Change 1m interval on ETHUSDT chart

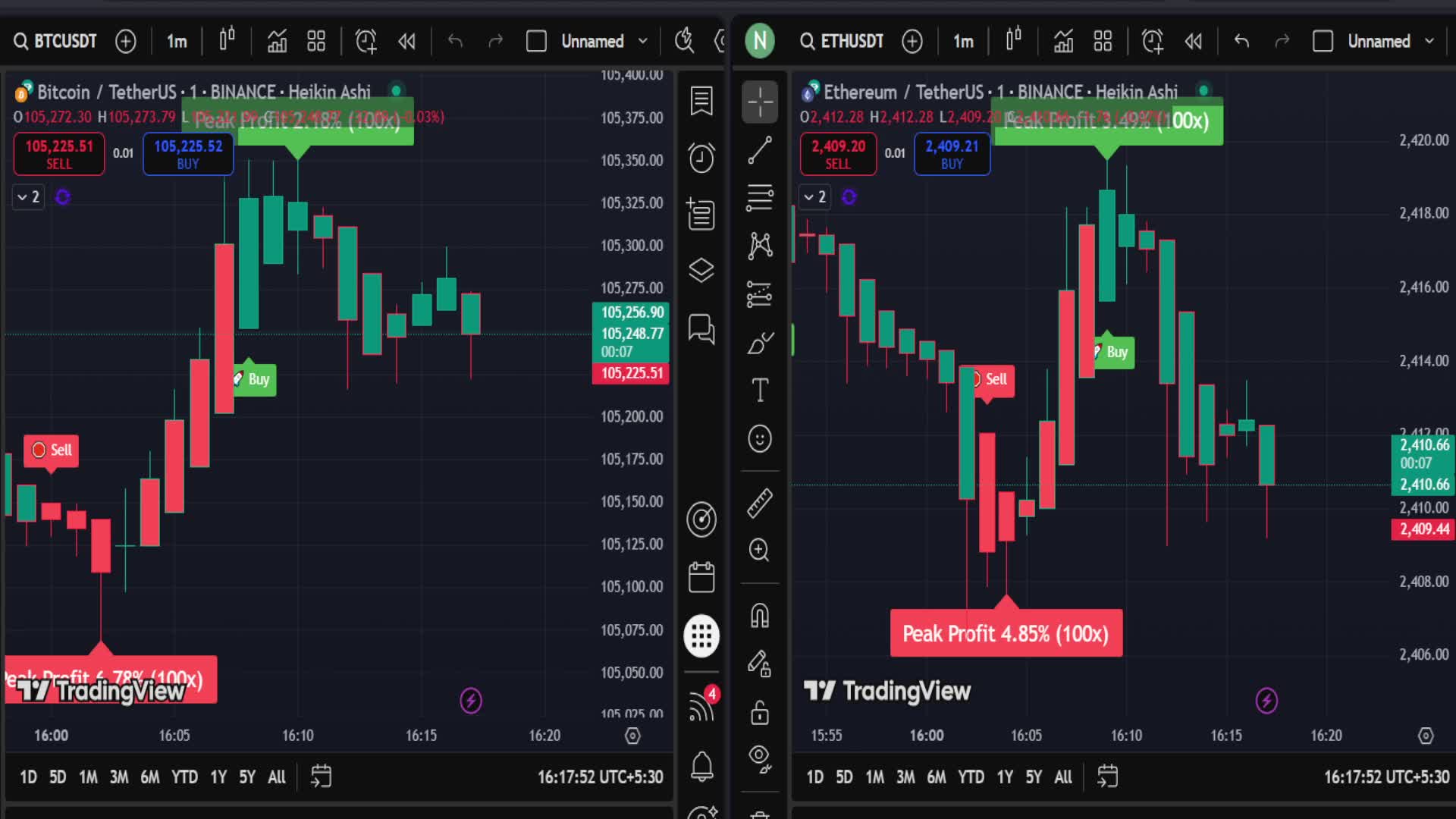coord(963,41)
